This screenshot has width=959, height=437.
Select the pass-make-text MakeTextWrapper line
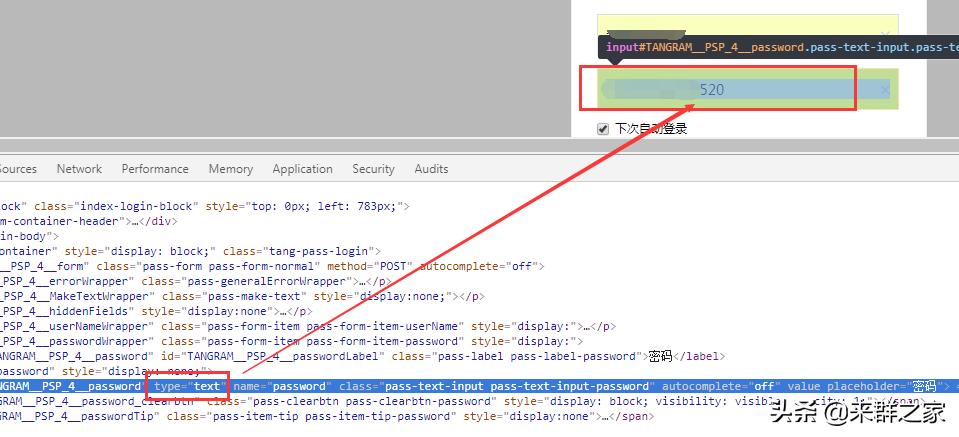coord(242,296)
